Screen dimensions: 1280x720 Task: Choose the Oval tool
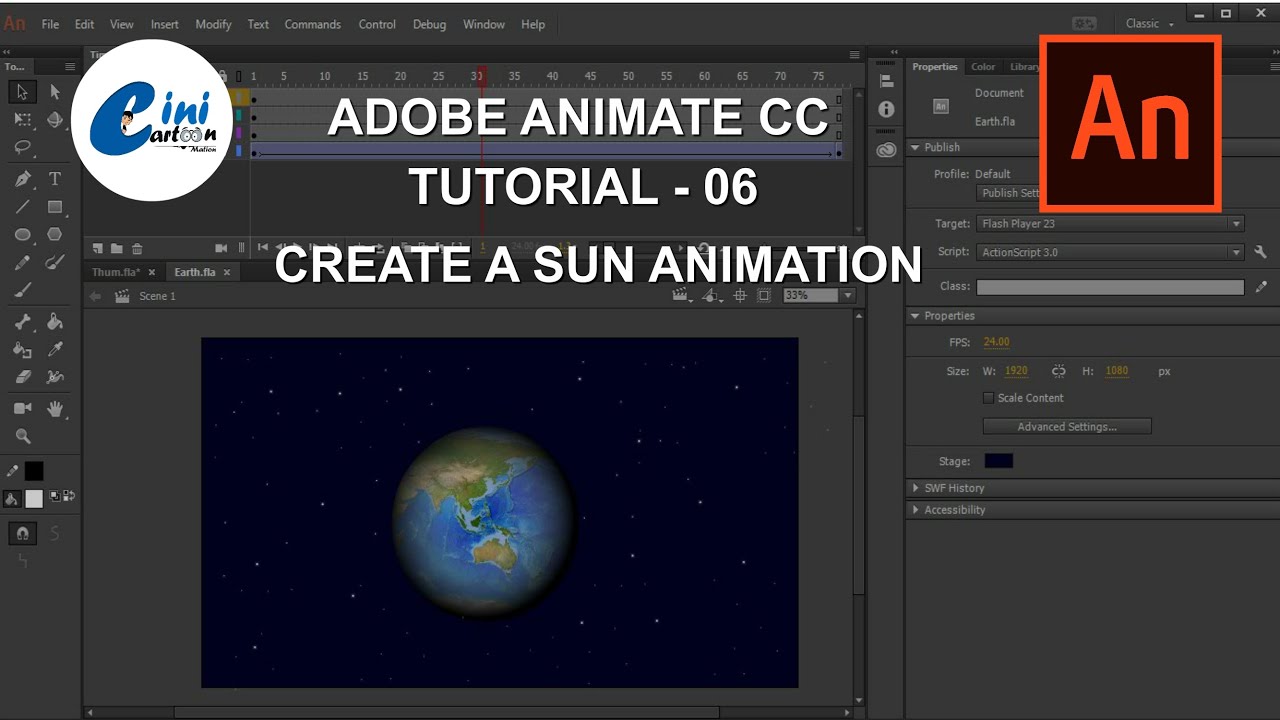22,235
